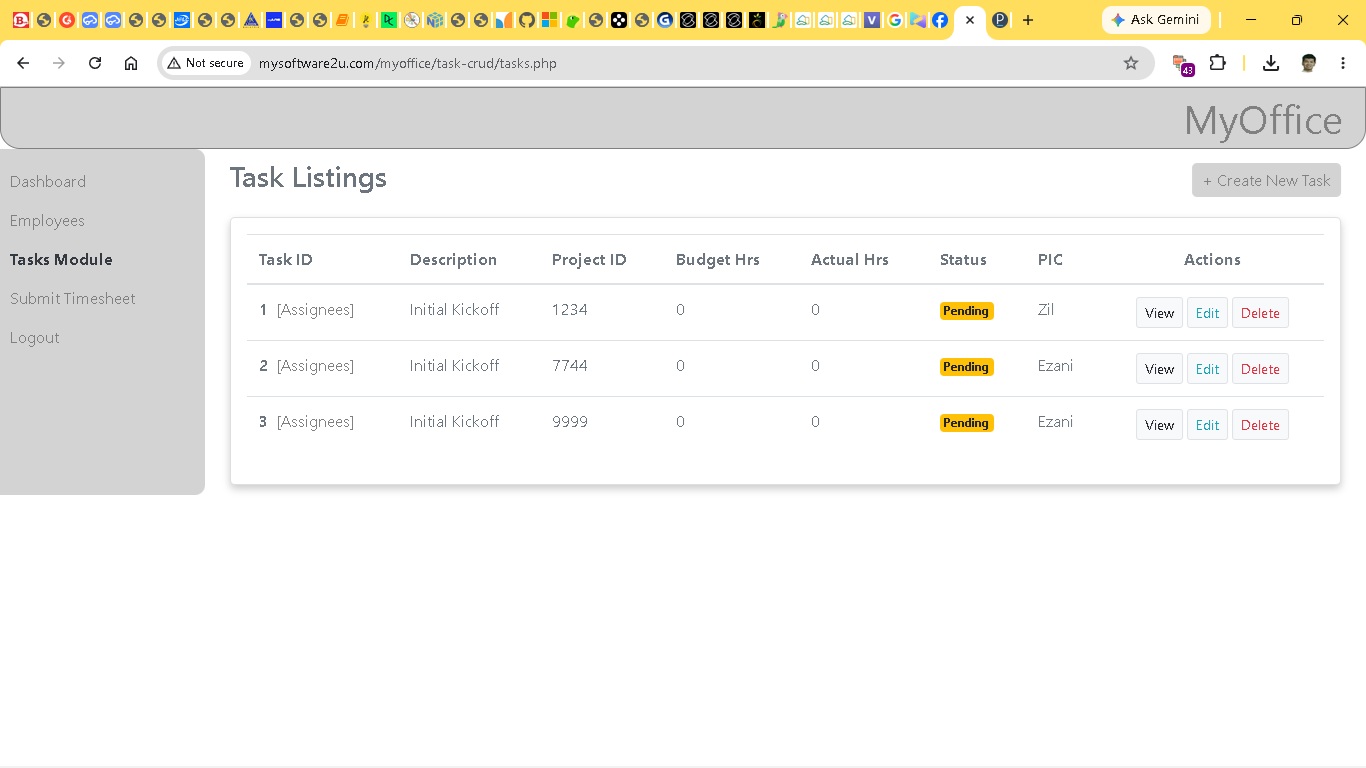Delete task 2 with project 7744
The image size is (1366, 768).
point(1260,369)
